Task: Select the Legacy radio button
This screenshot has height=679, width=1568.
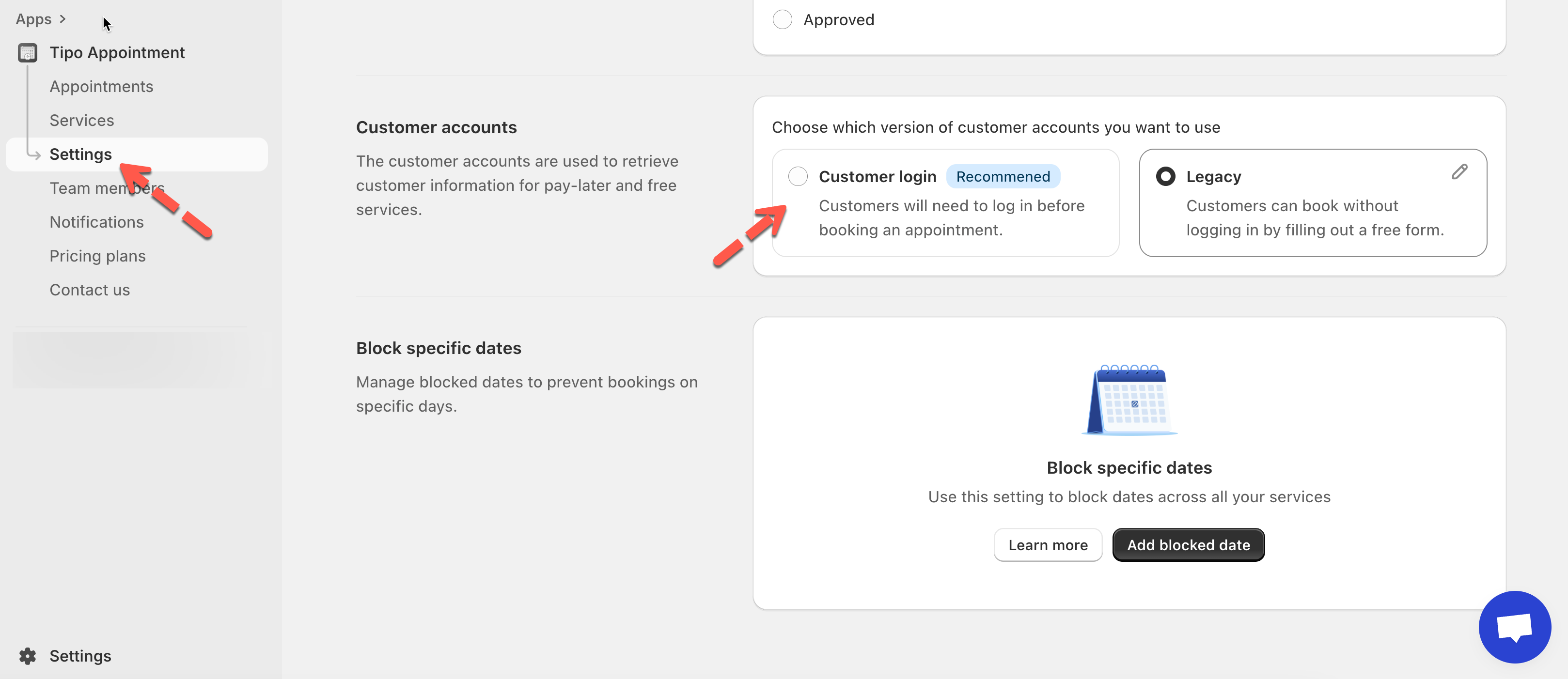Action: (x=1165, y=176)
